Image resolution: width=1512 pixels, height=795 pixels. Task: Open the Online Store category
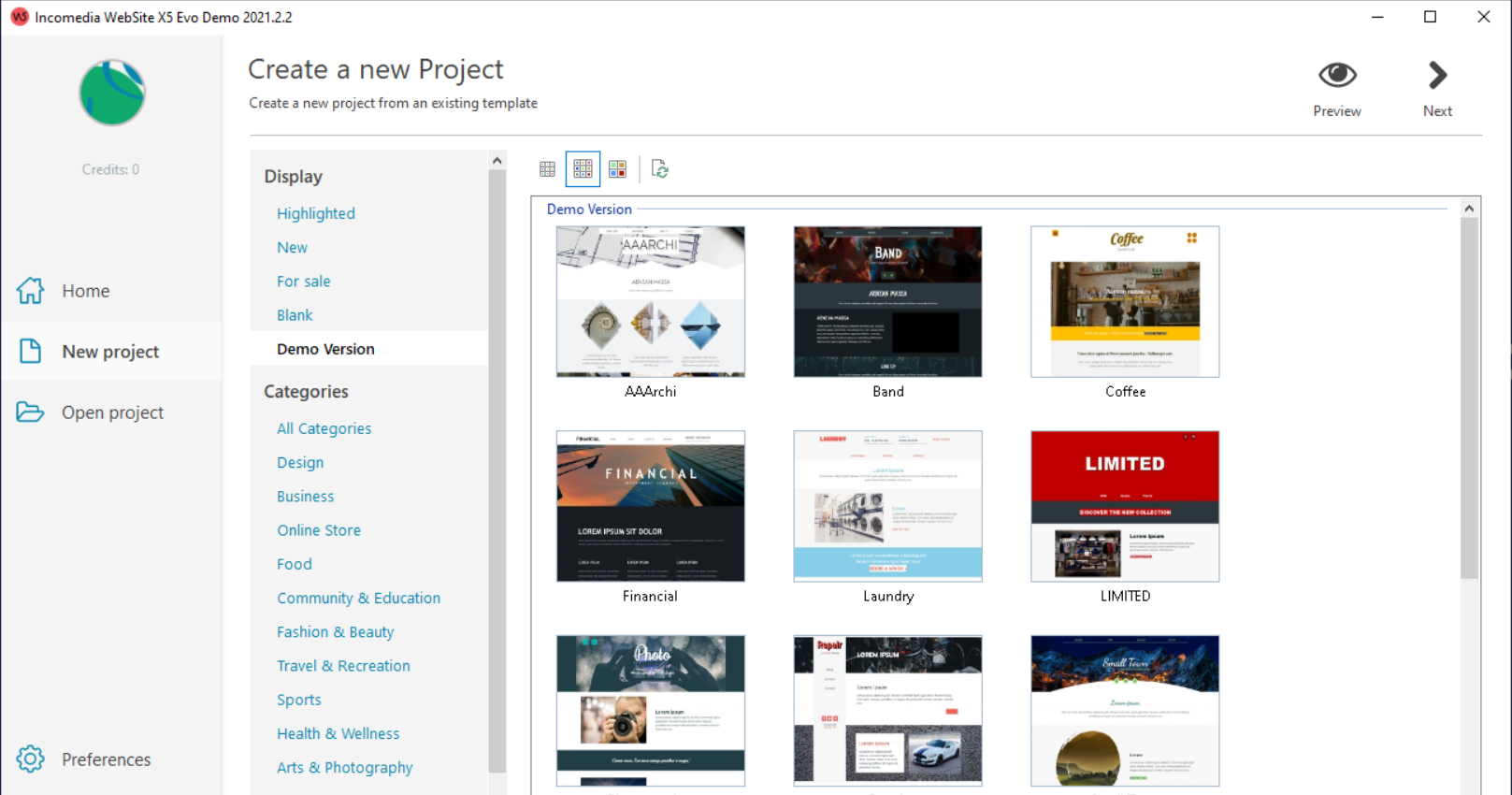319,530
